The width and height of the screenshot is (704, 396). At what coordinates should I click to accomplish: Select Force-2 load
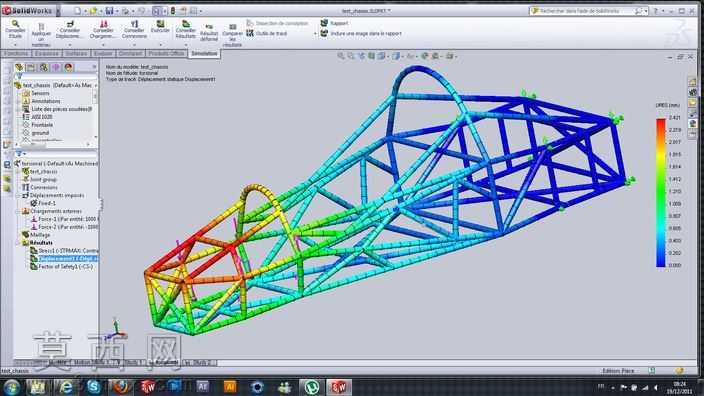point(64,227)
